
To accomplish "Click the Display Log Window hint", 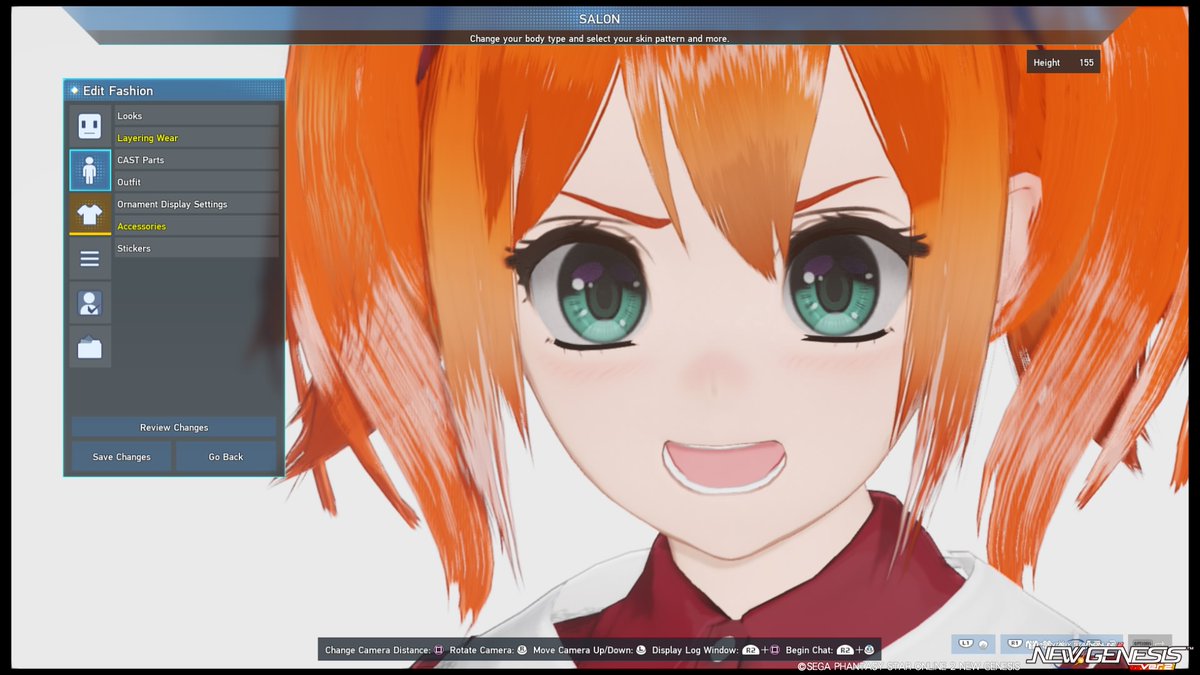I will pos(714,650).
